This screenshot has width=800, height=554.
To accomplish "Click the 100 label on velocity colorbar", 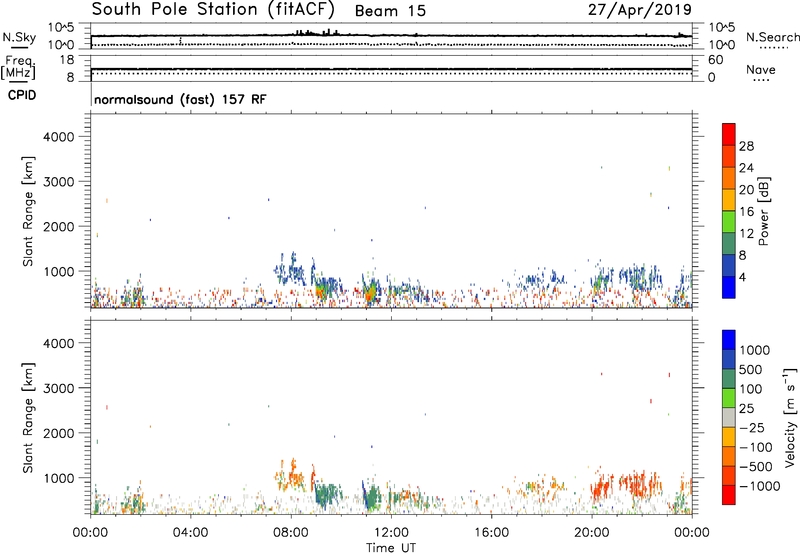I will click(751, 389).
